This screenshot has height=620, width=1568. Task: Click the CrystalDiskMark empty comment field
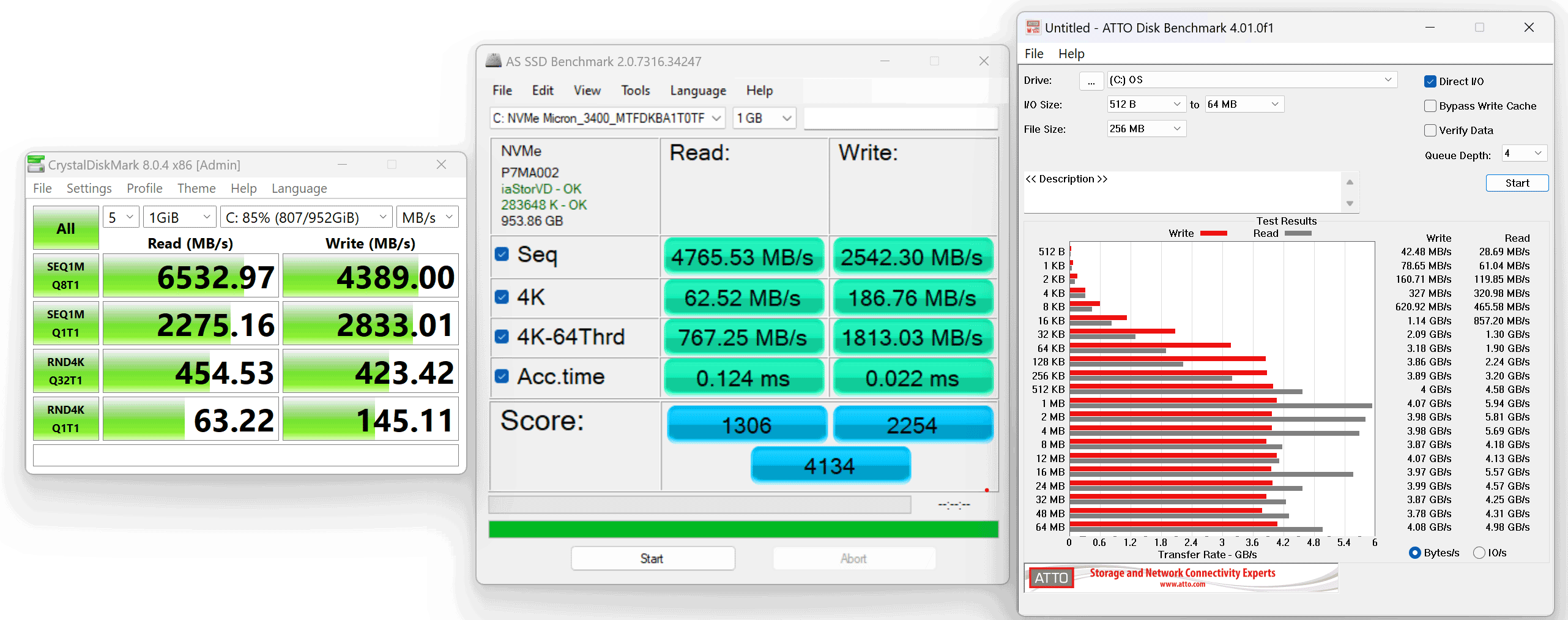pos(246,455)
